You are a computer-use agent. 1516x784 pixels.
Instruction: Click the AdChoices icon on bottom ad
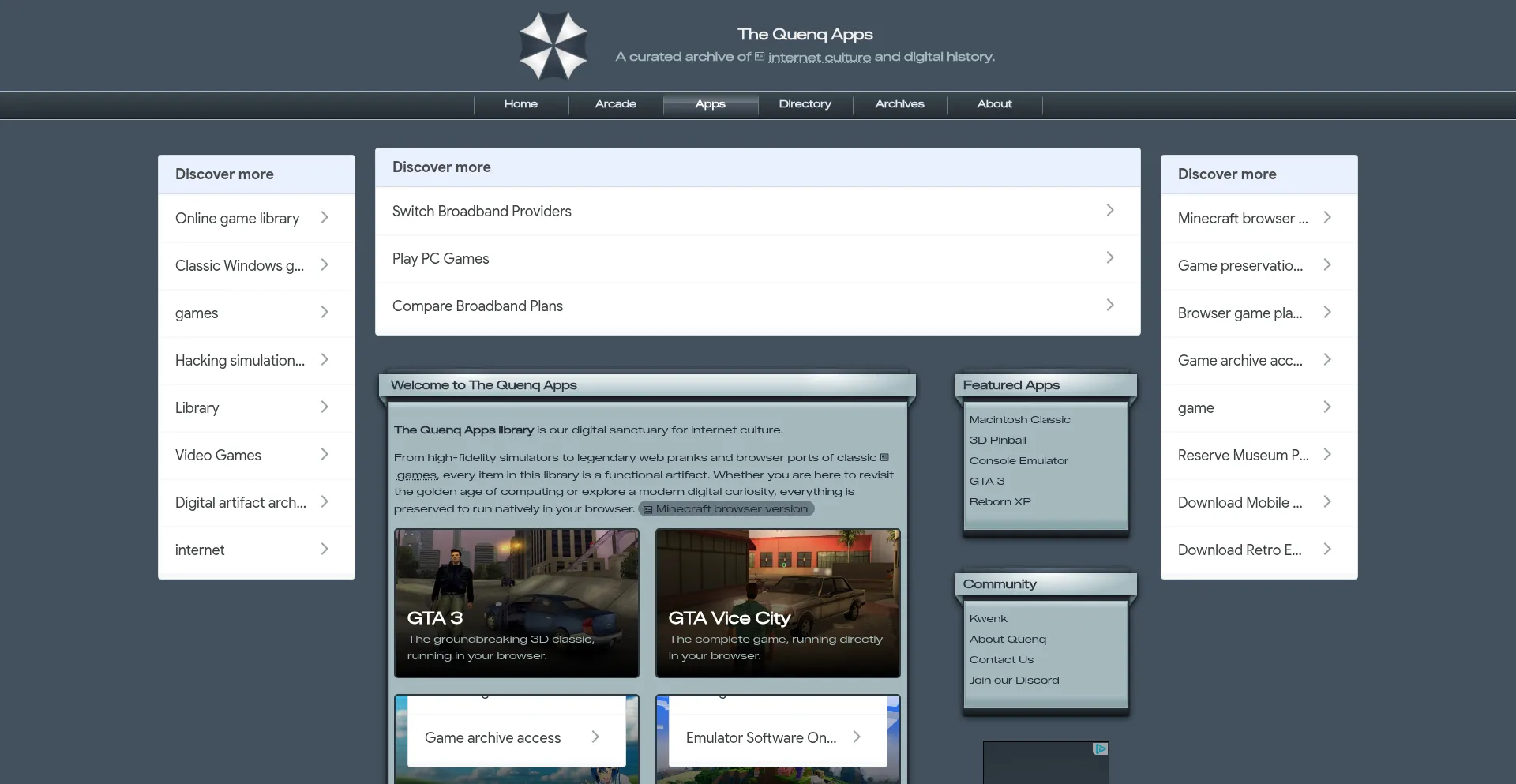tap(1100, 748)
